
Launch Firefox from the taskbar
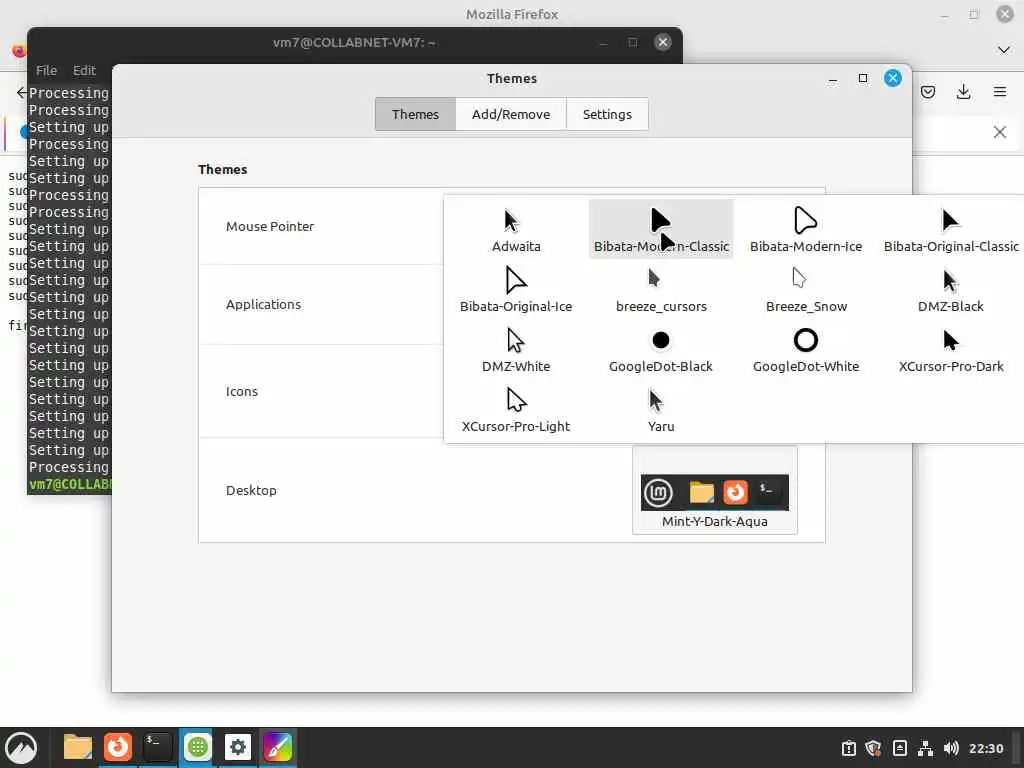[118, 747]
